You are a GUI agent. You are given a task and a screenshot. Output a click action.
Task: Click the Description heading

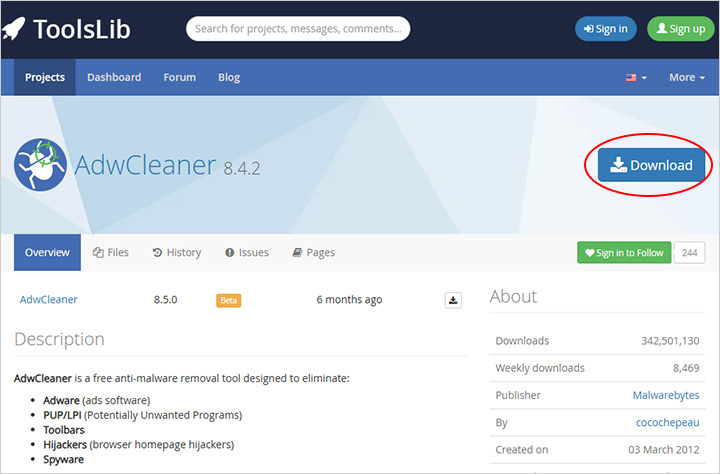tap(59, 339)
